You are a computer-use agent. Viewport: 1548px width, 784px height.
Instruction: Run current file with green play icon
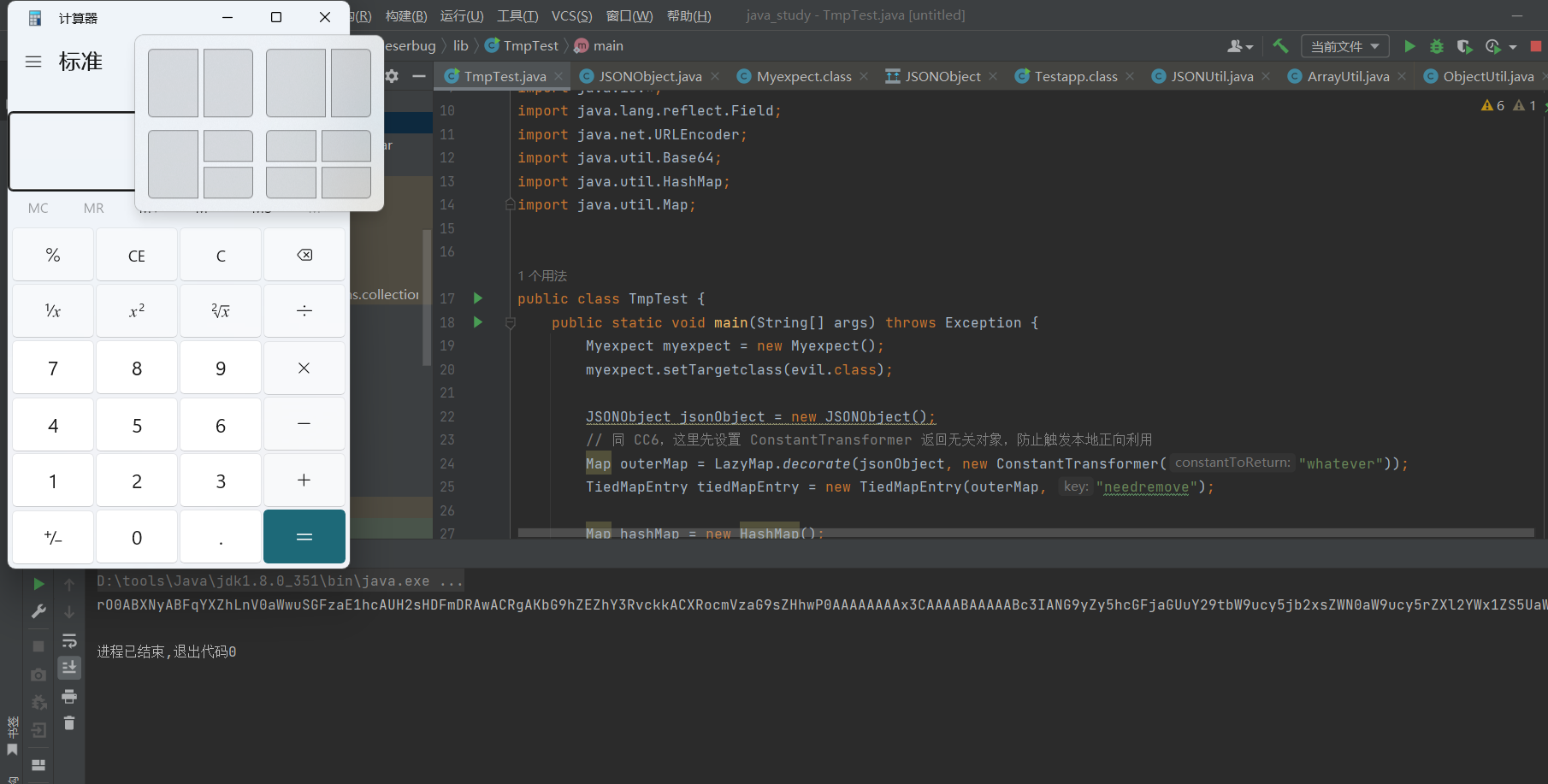[1410, 46]
